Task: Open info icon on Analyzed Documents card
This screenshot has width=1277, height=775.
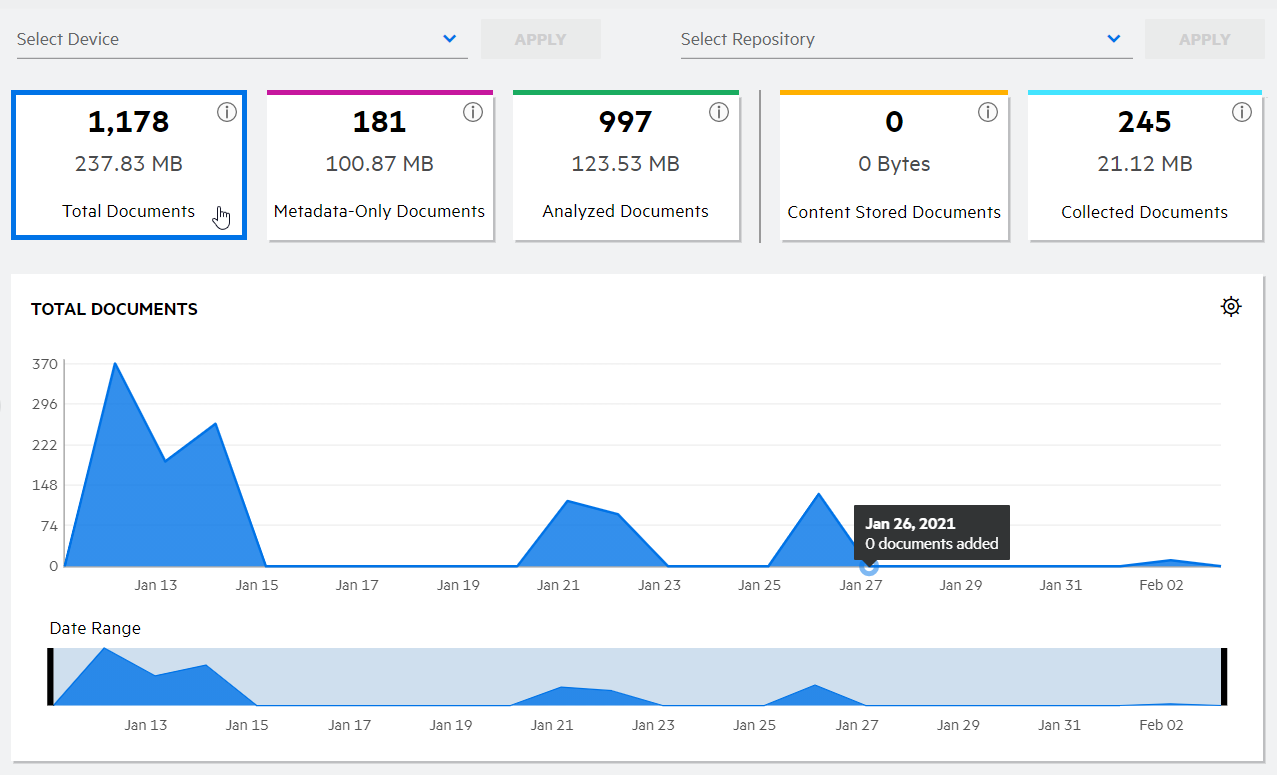Action: click(x=719, y=113)
